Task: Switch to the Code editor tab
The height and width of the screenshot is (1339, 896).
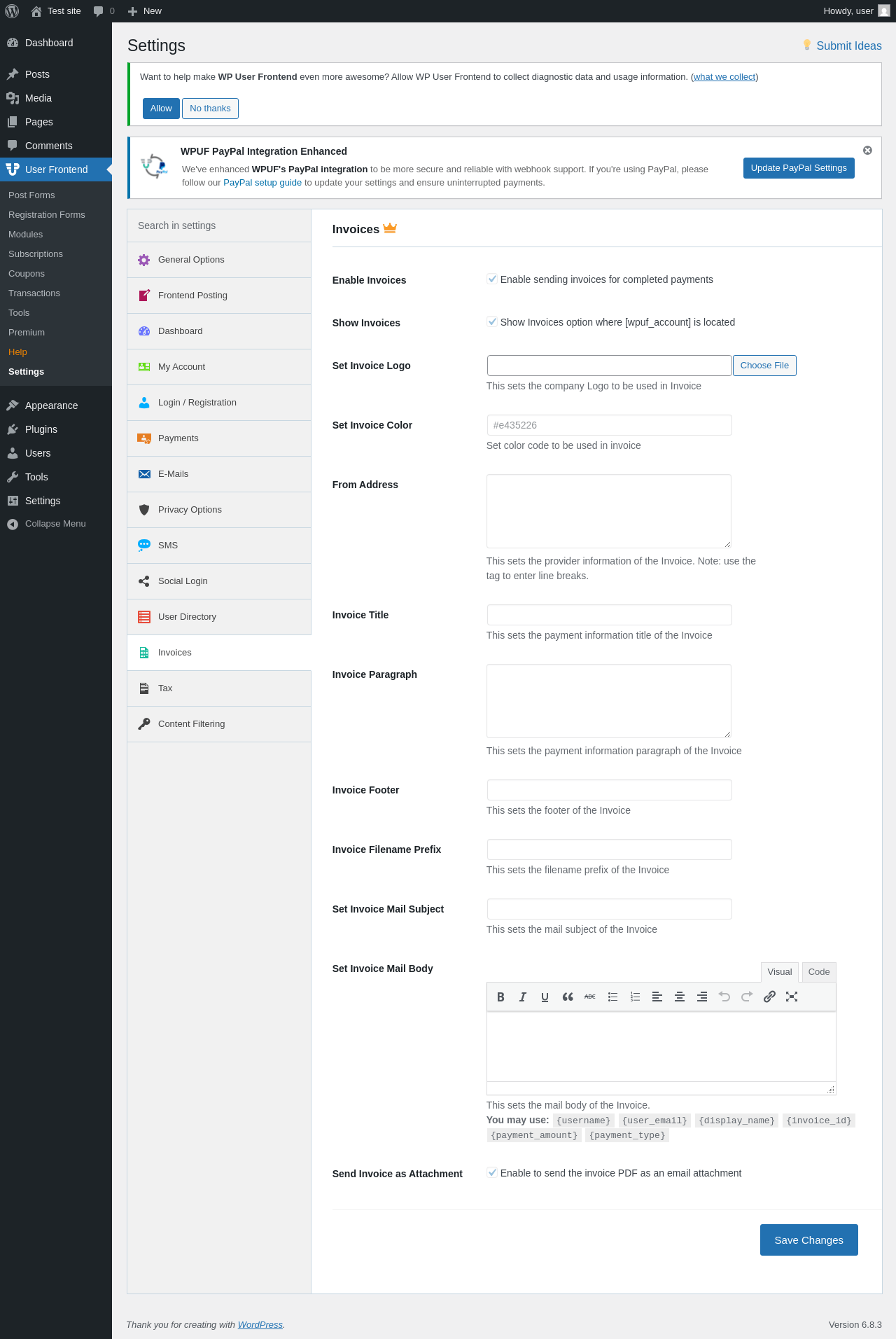Action: coord(819,972)
